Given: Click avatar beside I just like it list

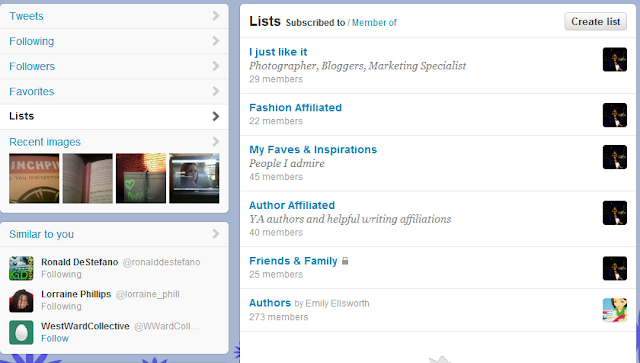Looking at the screenshot, I should [x=615, y=60].
